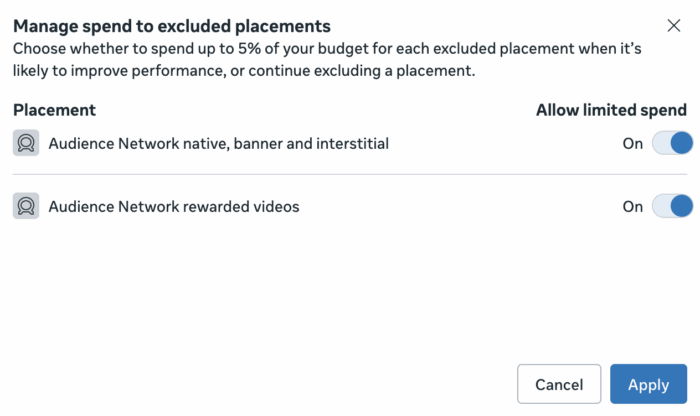This screenshot has width=700, height=416.
Task: Click the blue knob of the rewarded videos switch
Action: [681, 207]
